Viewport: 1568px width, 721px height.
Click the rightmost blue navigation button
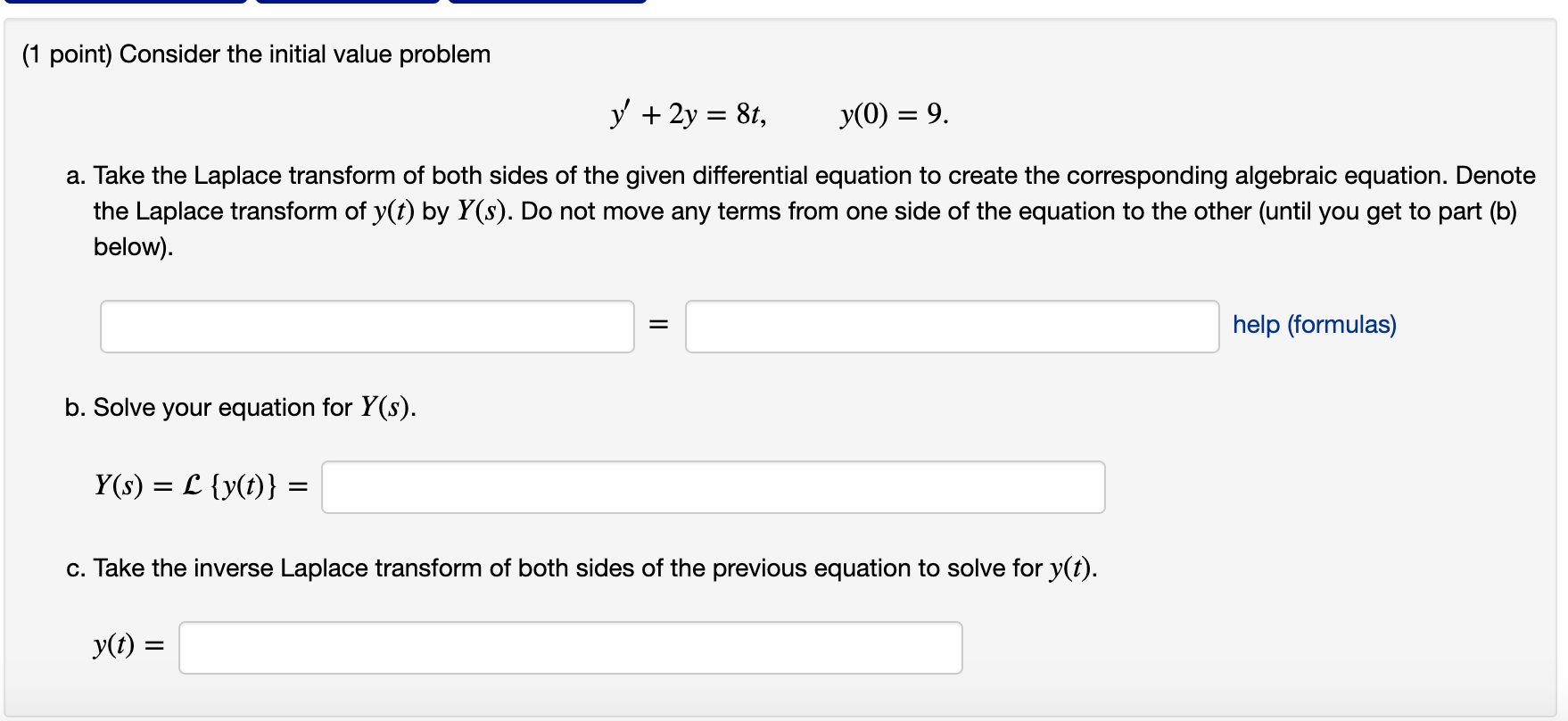[x=544, y=5]
